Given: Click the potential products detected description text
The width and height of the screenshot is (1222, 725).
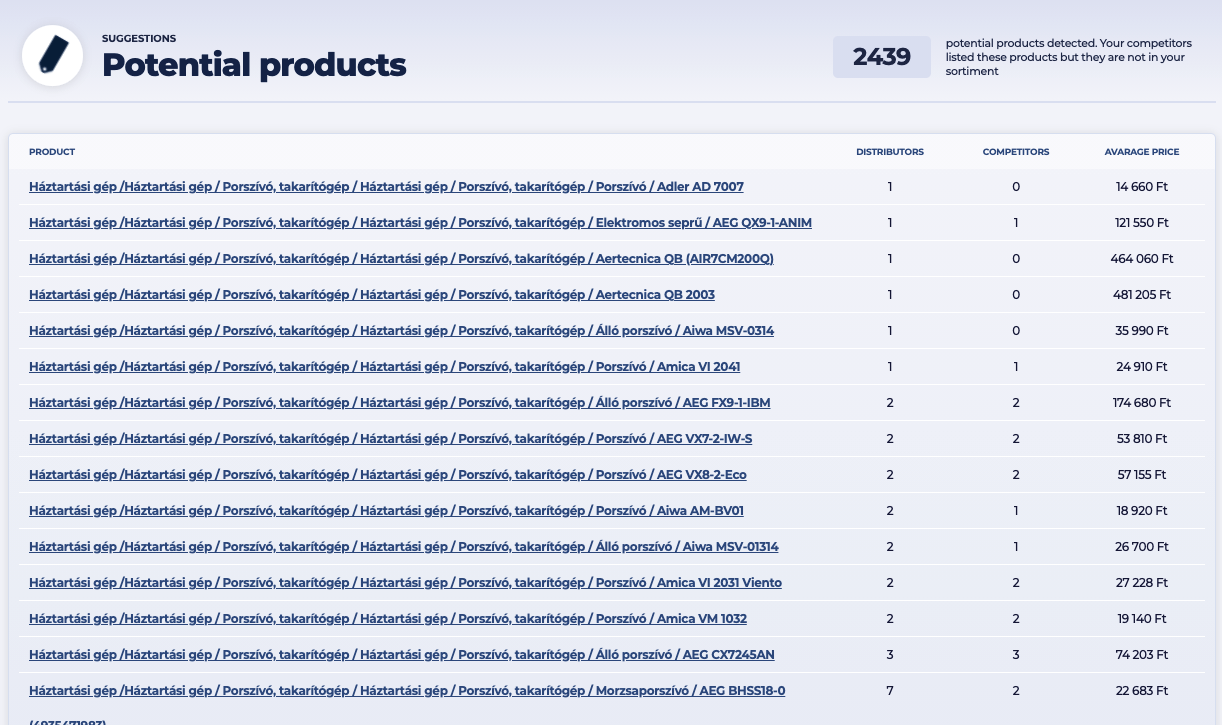Looking at the screenshot, I should 1068,57.
